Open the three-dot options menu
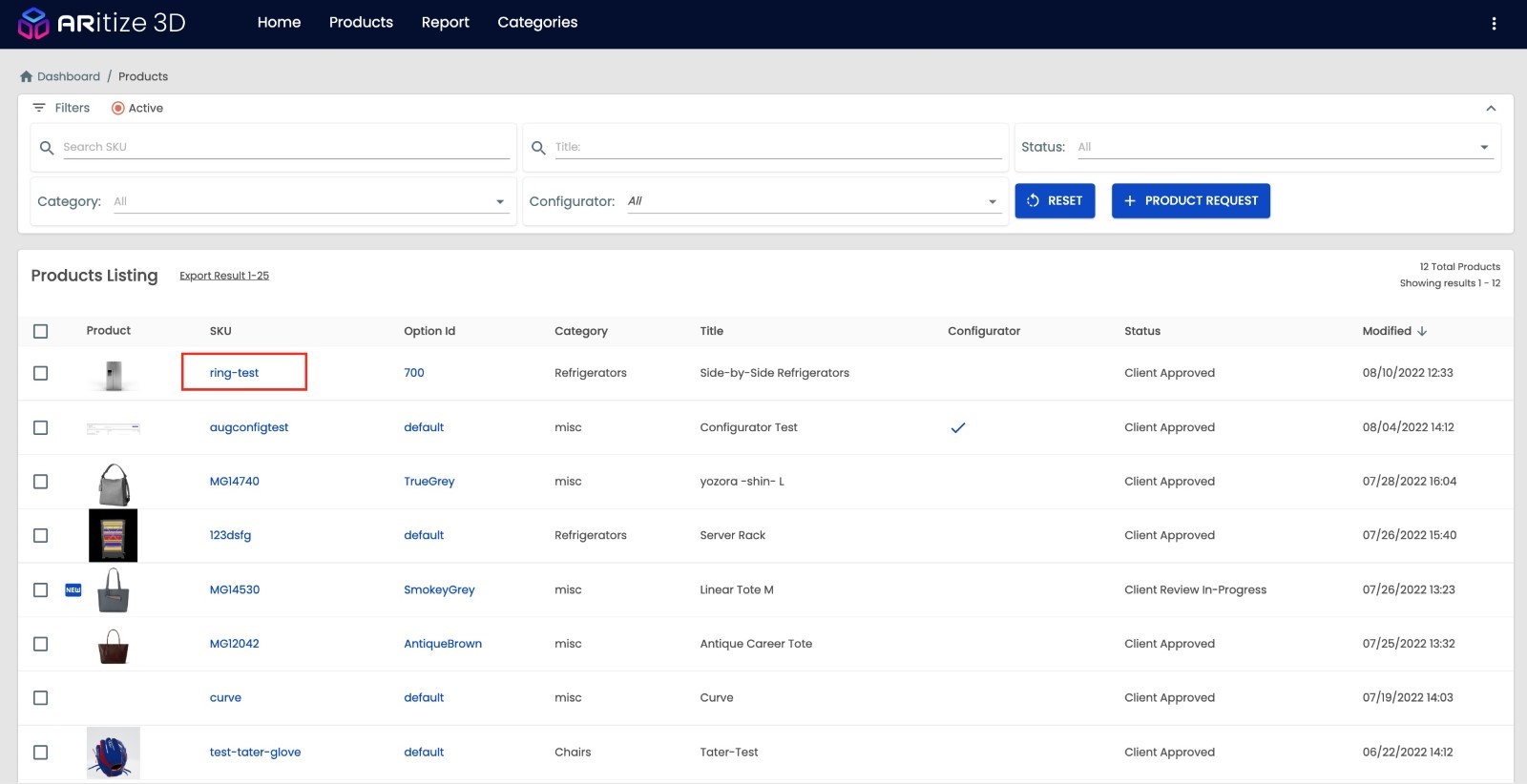 pos(1494,23)
